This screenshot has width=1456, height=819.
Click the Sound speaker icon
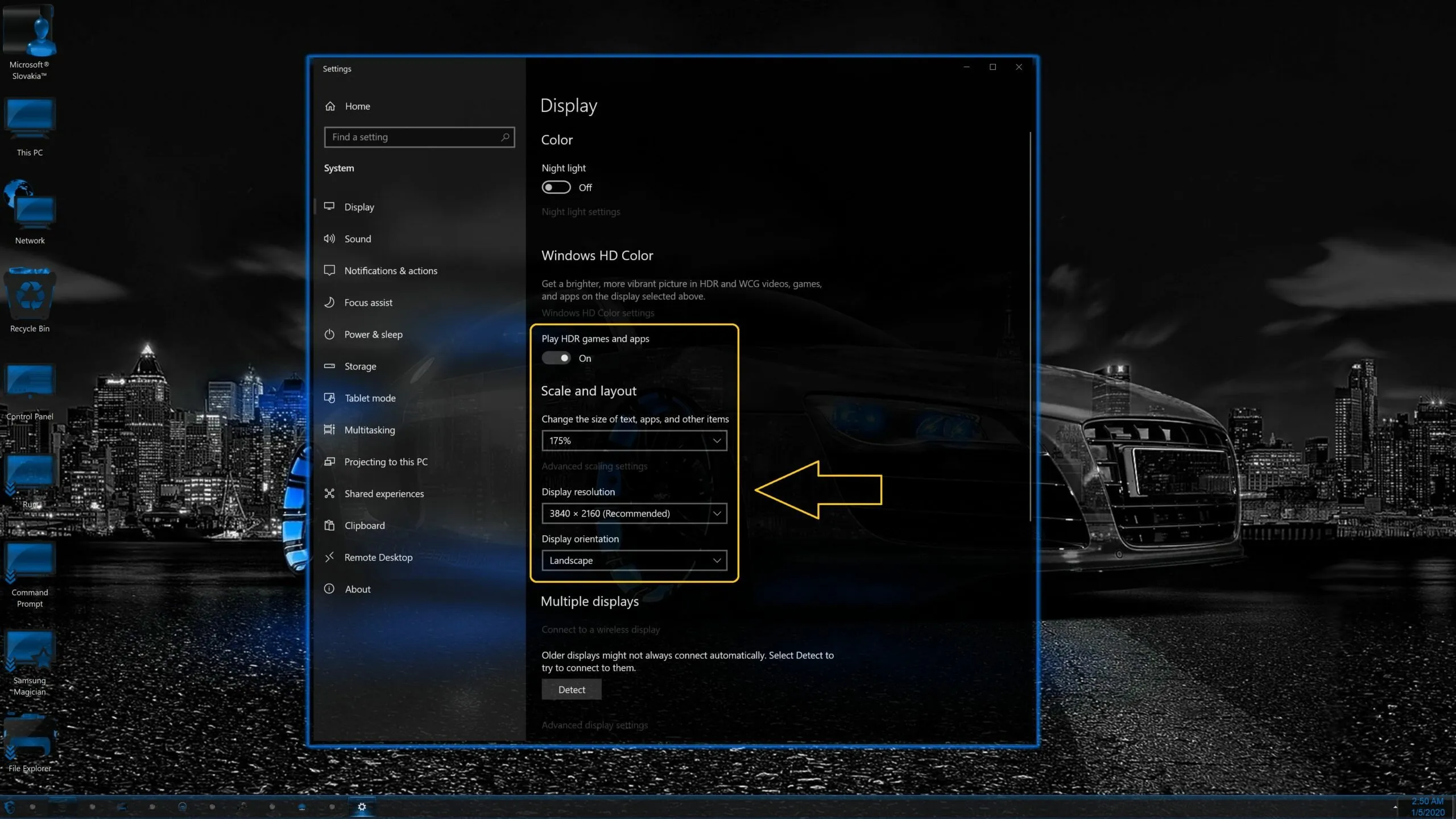point(329,239)
